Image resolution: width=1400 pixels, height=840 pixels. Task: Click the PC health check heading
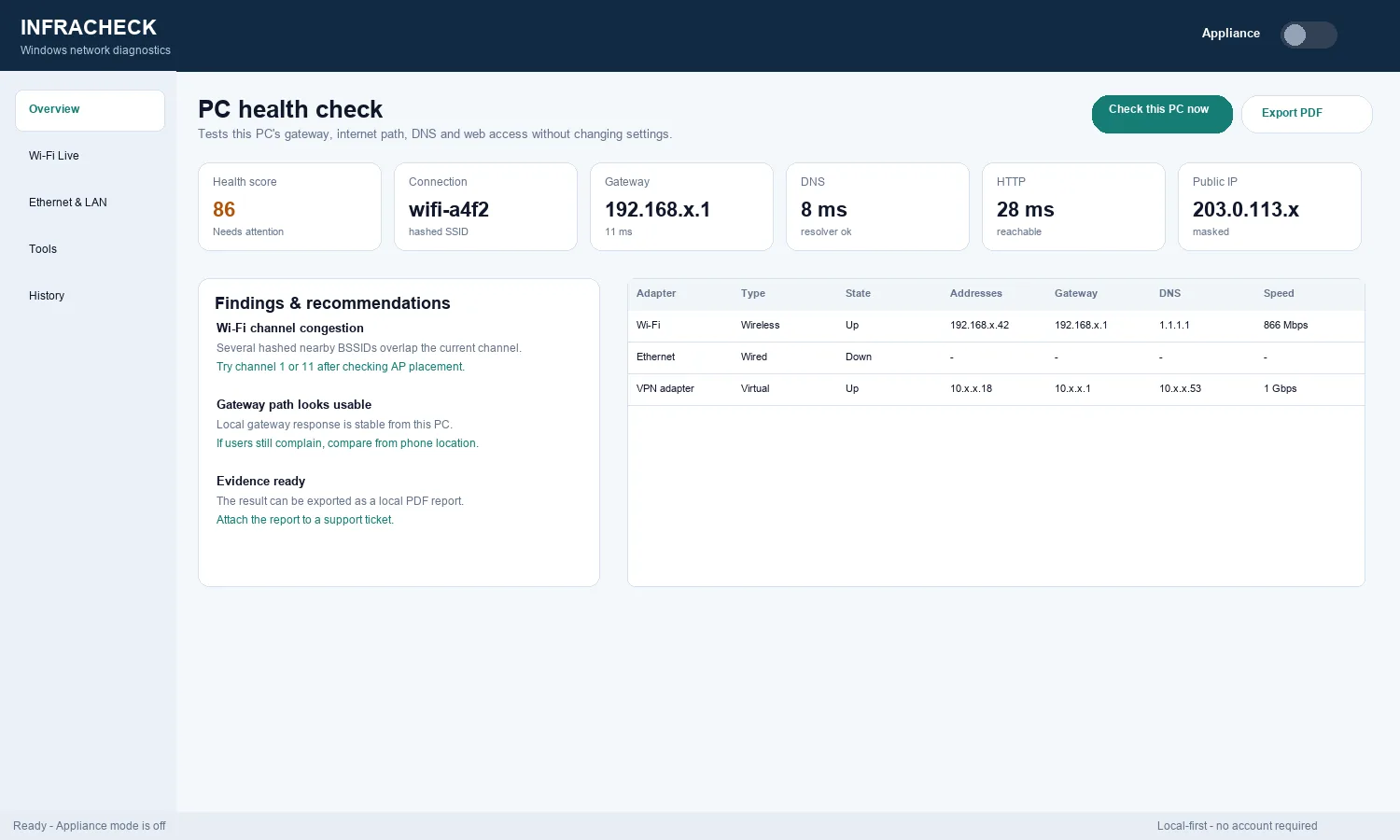click(x=290, y=109)
